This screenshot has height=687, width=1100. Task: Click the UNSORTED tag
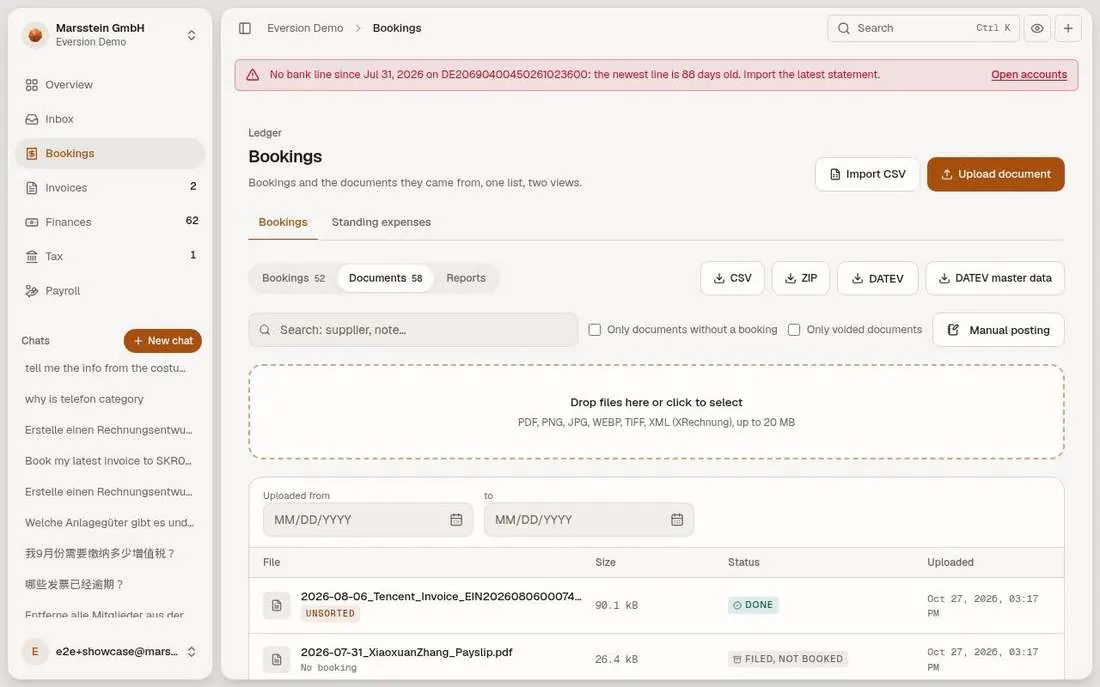click(330, 613)
